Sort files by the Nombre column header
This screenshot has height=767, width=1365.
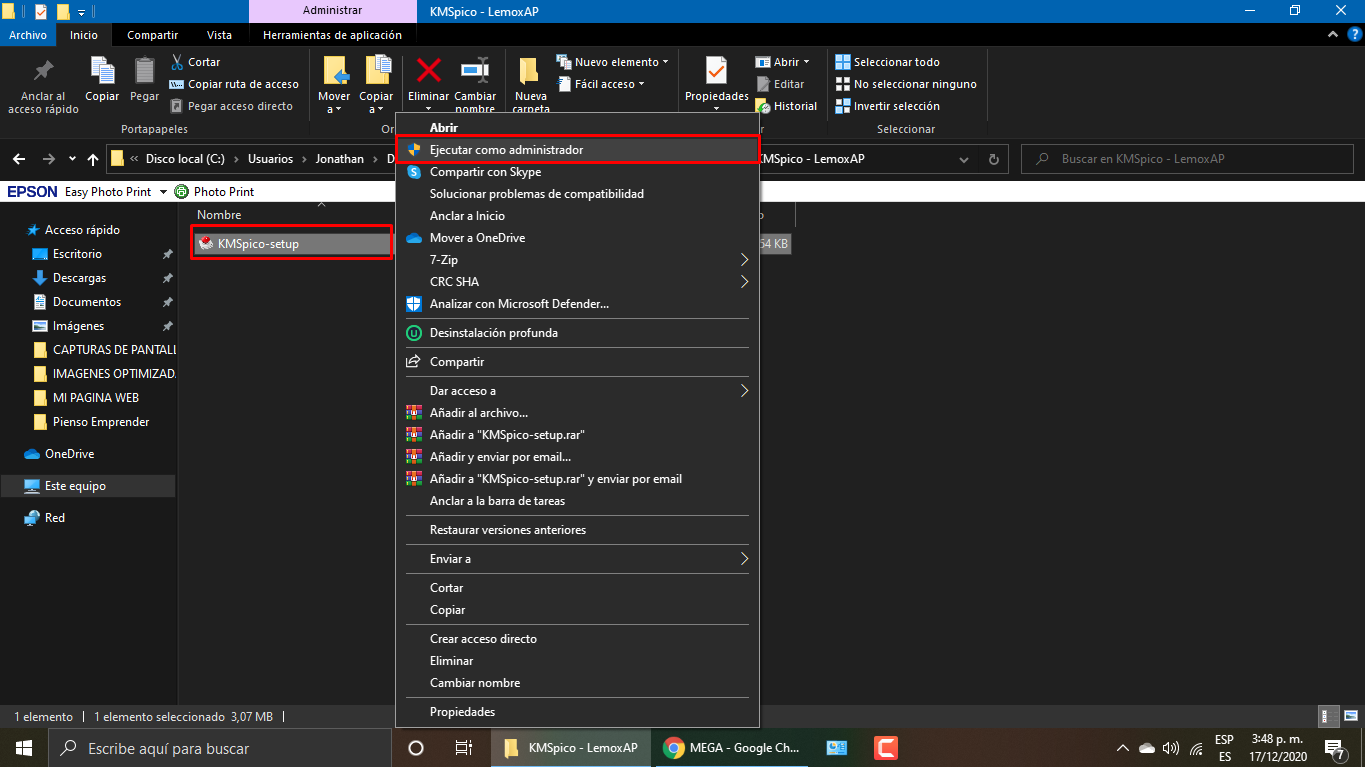(x=219, y=215)
